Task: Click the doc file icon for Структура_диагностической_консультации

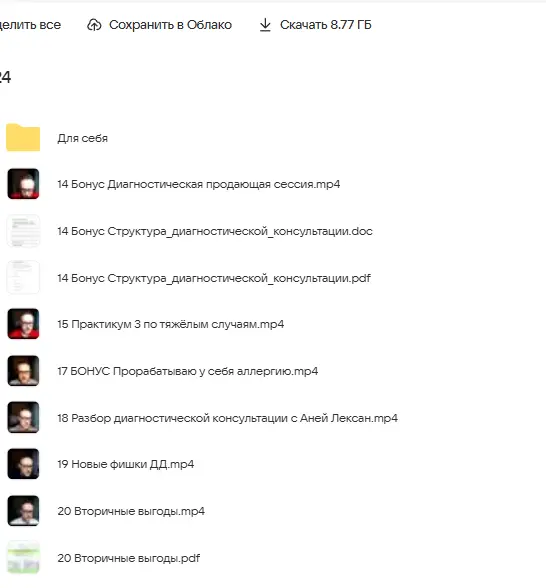Action: point(23,231)
